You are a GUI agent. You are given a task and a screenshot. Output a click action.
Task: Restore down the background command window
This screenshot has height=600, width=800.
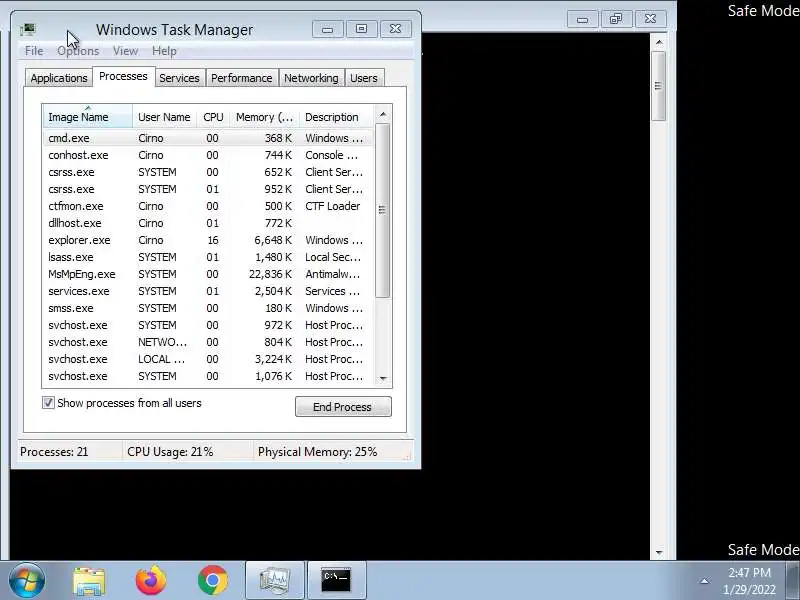click(x=616, y=19)
